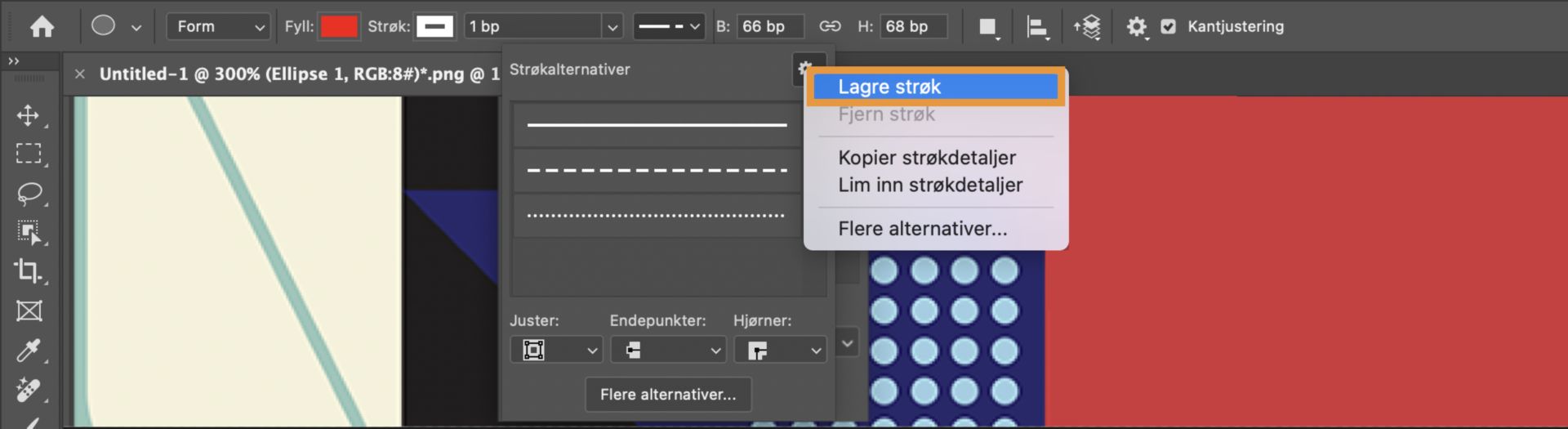
Task: Open the gear settings in options bar
Action: click(x=1137, y=28)
